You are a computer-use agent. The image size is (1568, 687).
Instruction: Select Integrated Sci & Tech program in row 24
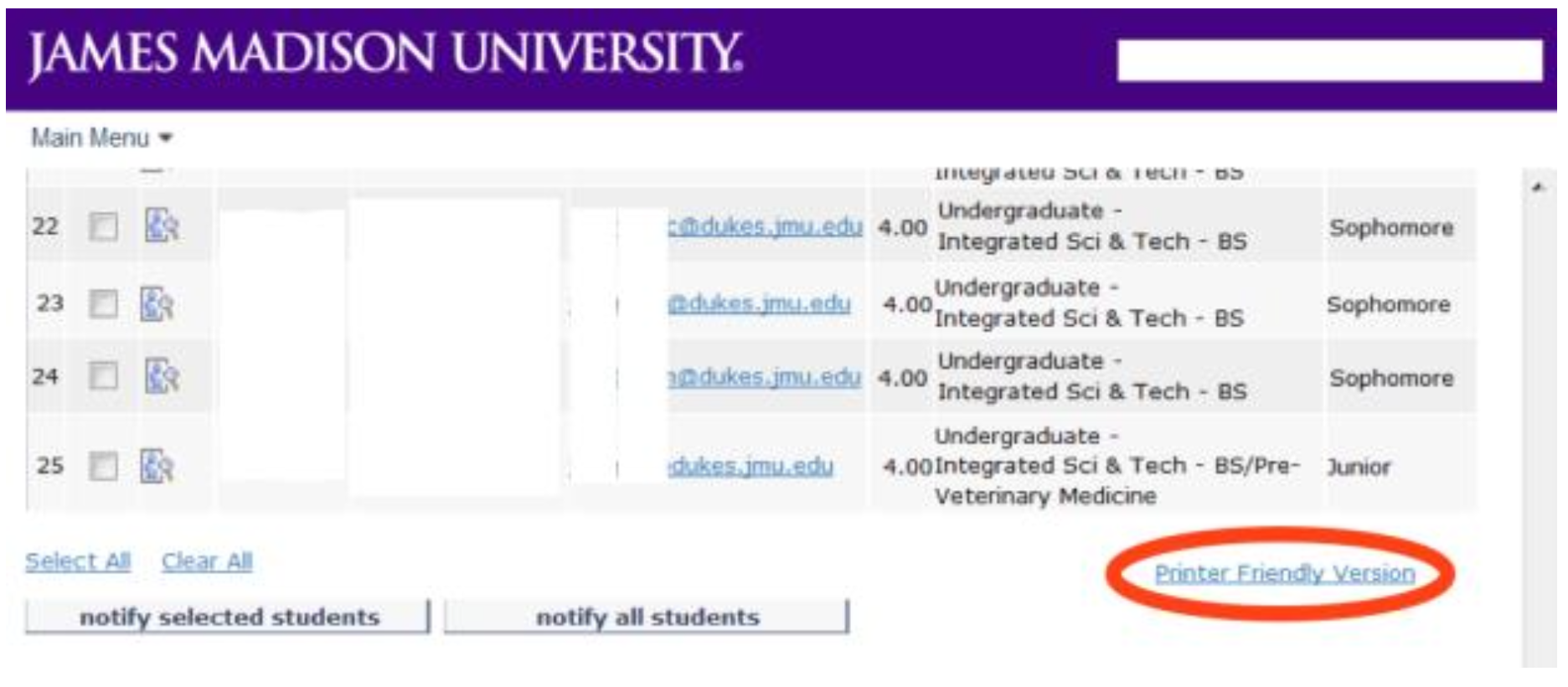pos(1092,391)
